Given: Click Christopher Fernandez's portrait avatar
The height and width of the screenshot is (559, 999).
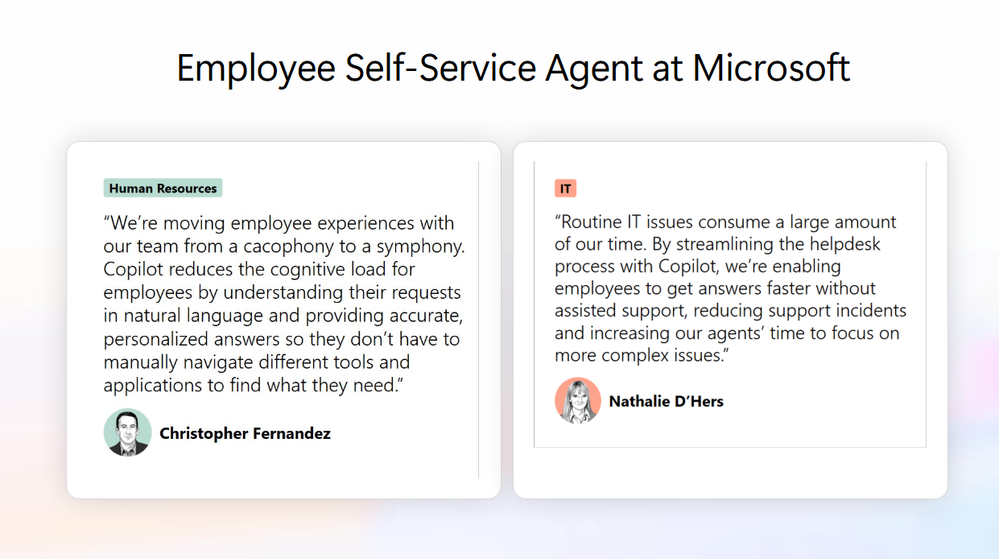Looking at the screenshot, I should 127,433.
